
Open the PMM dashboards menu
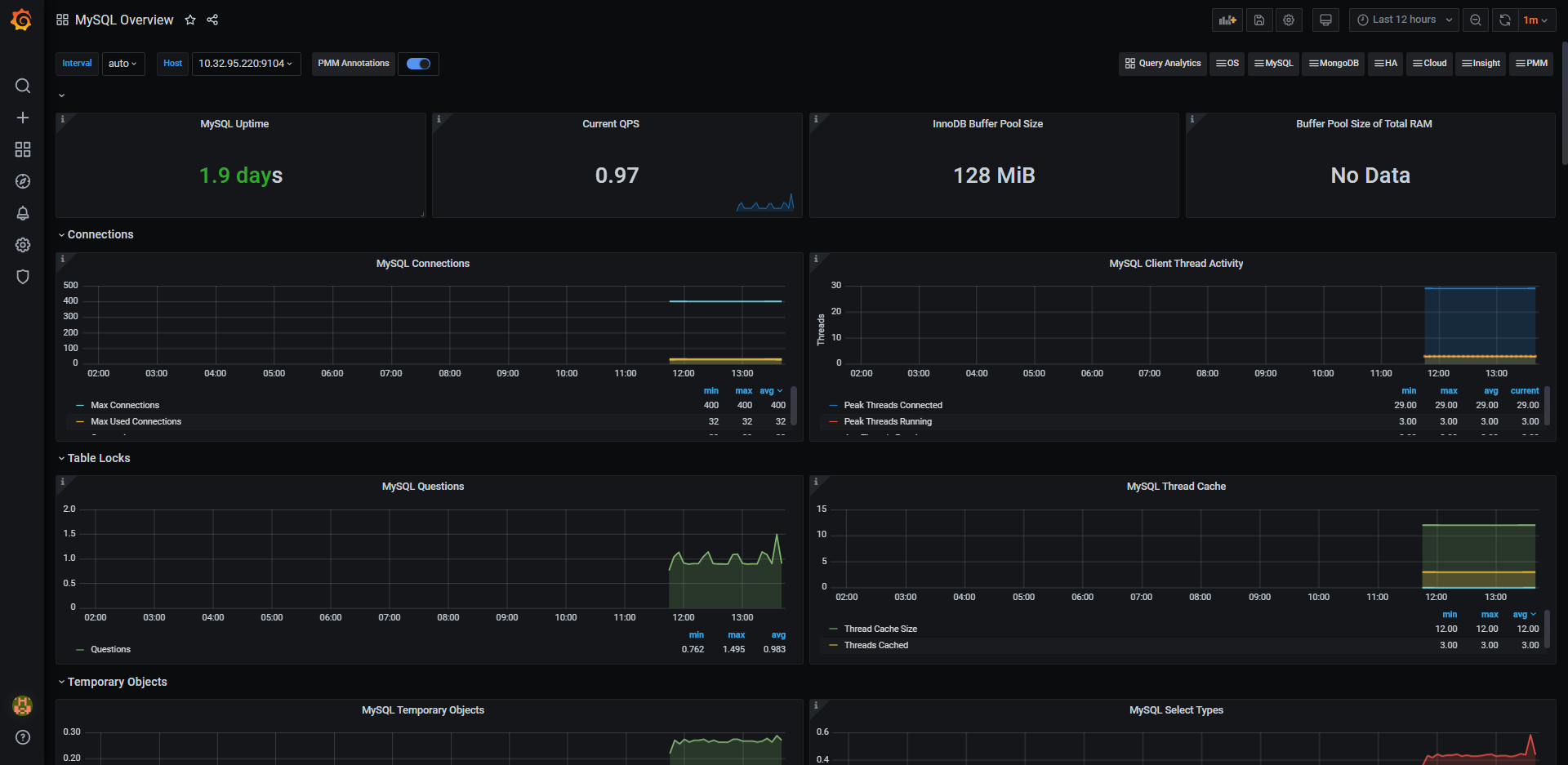[x=1531, y=64]
